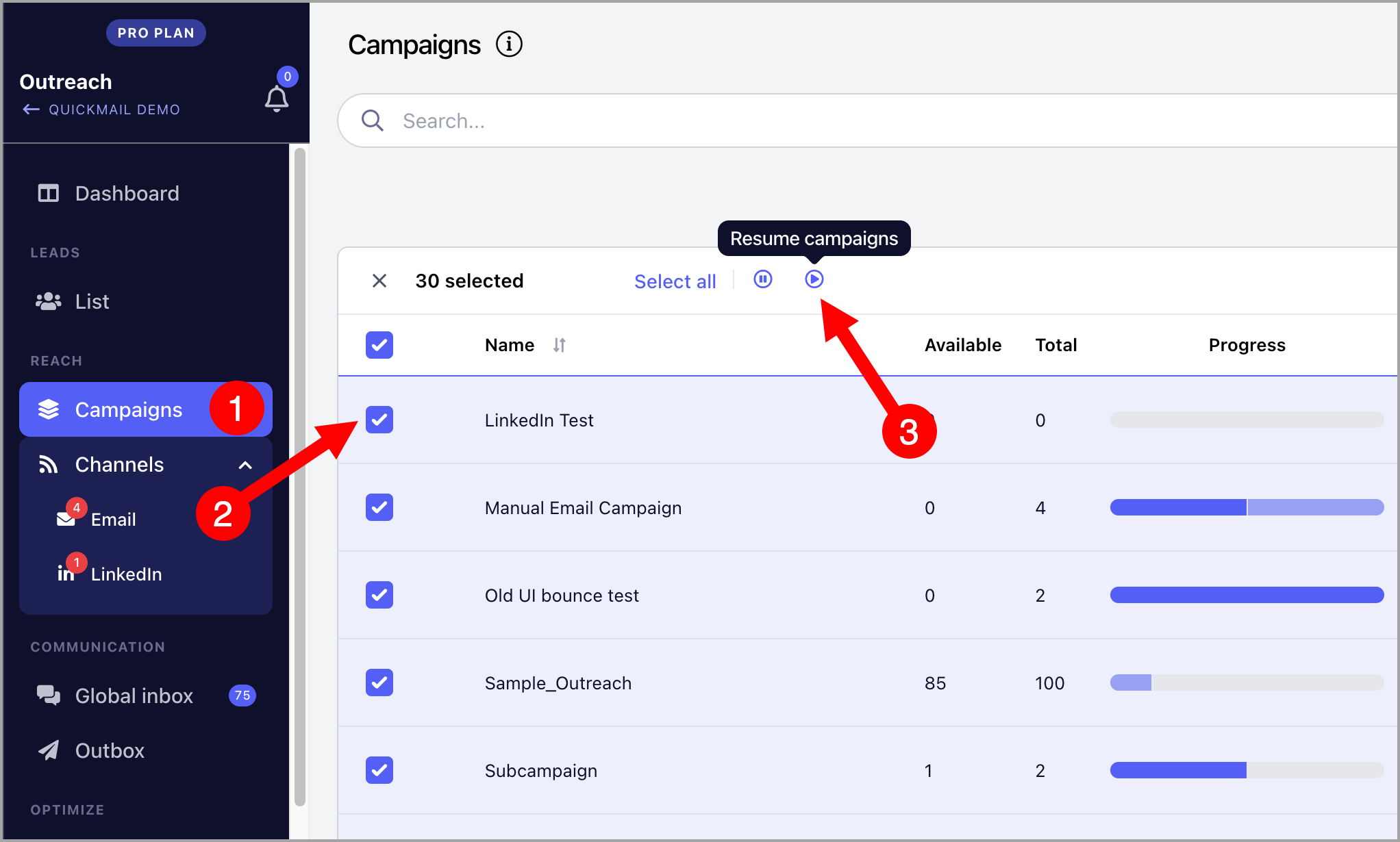
Task: Uncheck the Manual Email Campaign checkbox
Action: coord(379,507)
